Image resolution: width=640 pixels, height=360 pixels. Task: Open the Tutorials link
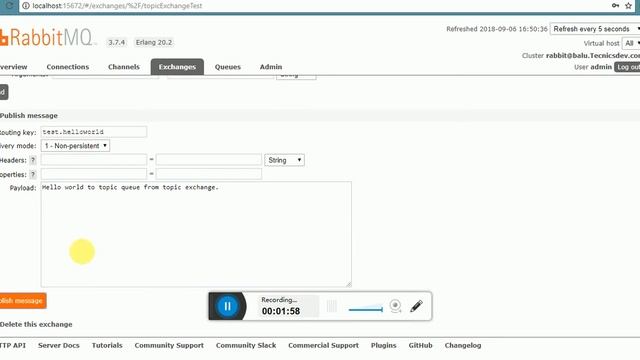click(x=107, y=345)
